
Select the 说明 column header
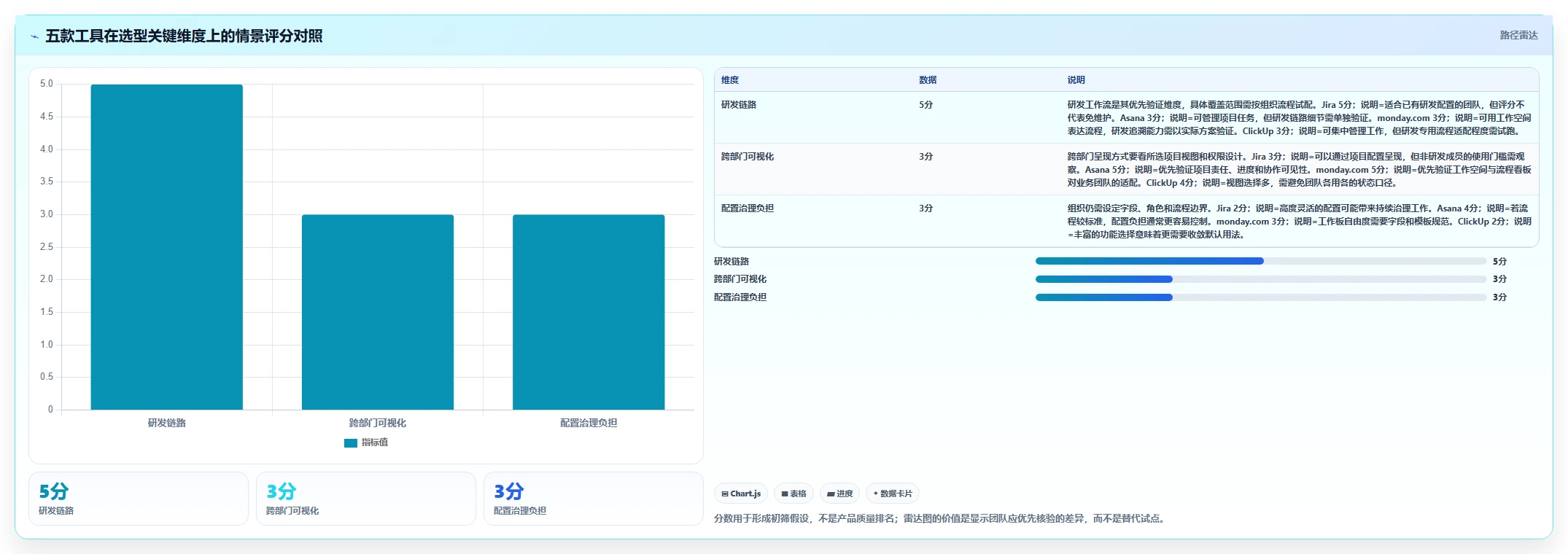[x=1076, y=80]
